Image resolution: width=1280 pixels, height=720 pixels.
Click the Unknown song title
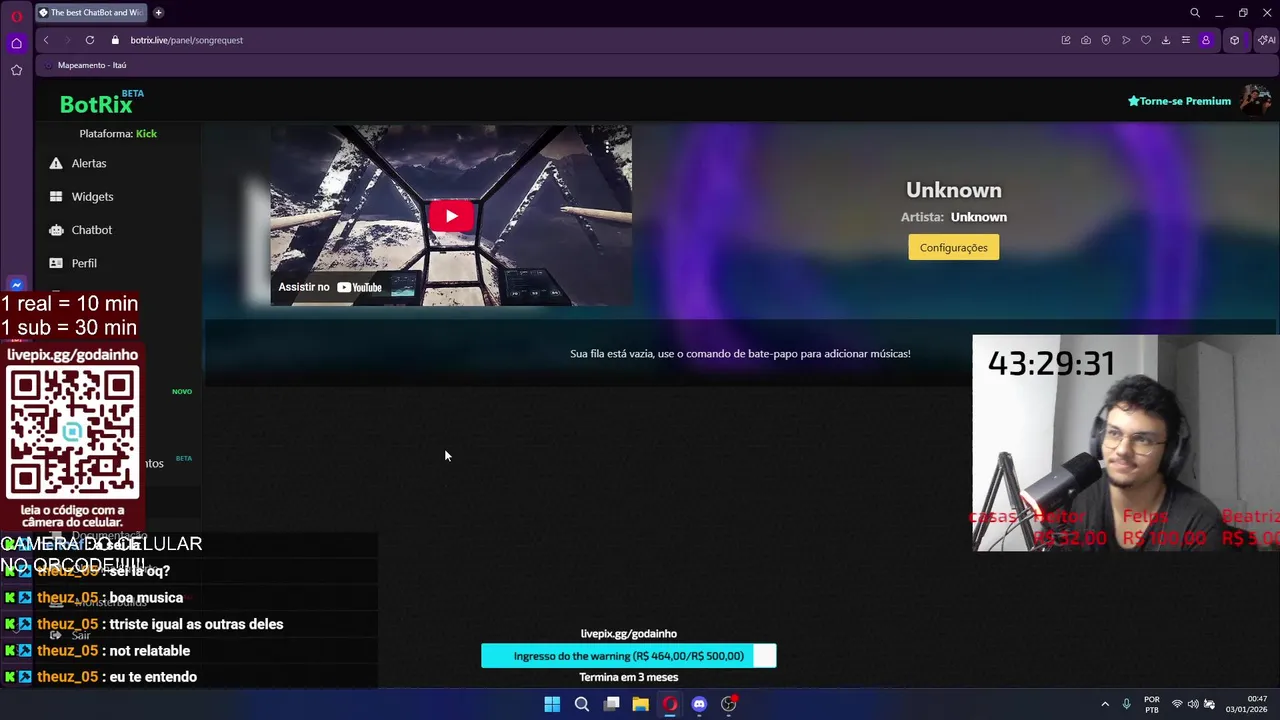coord(953,190)
